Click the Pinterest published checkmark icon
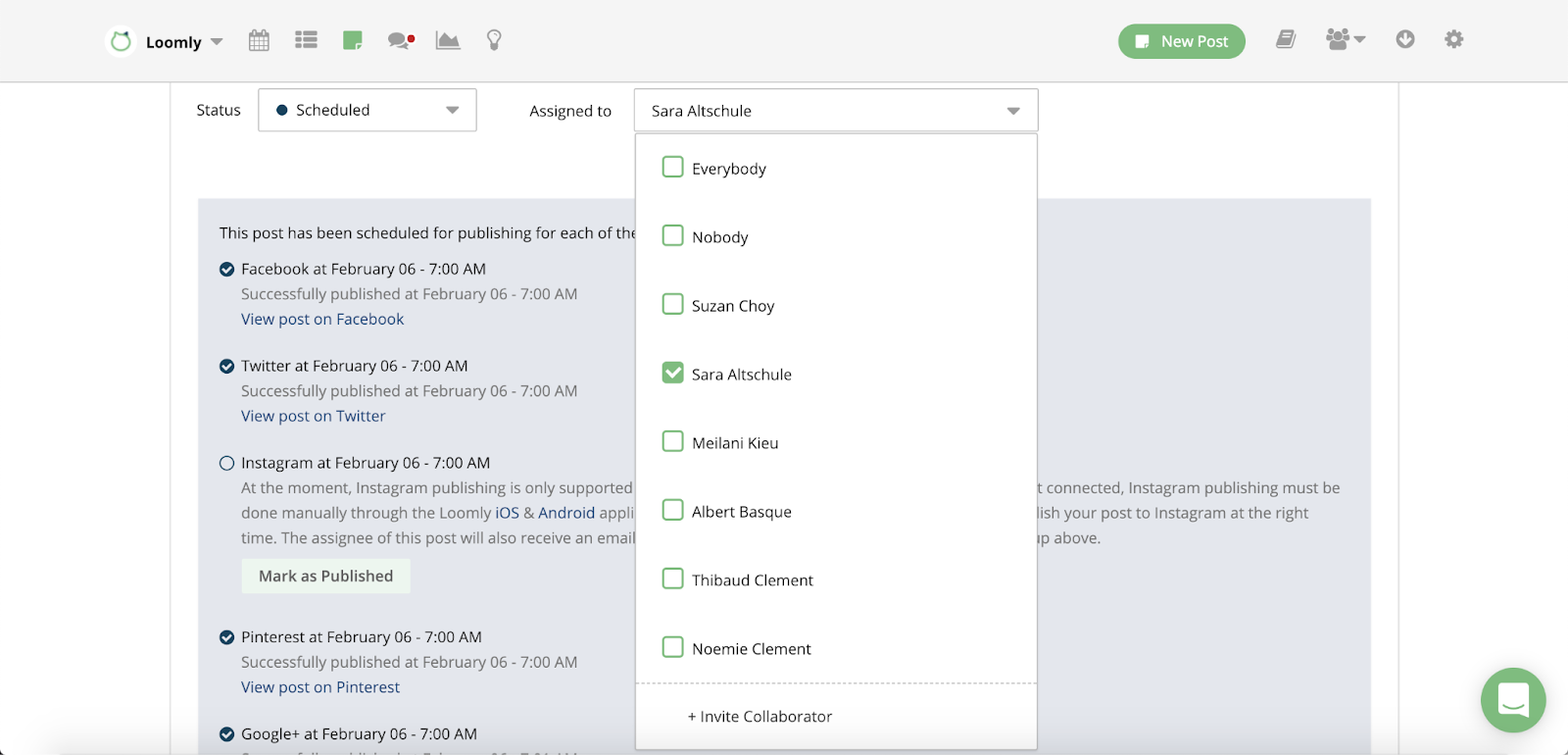 [x=226, y=637]
